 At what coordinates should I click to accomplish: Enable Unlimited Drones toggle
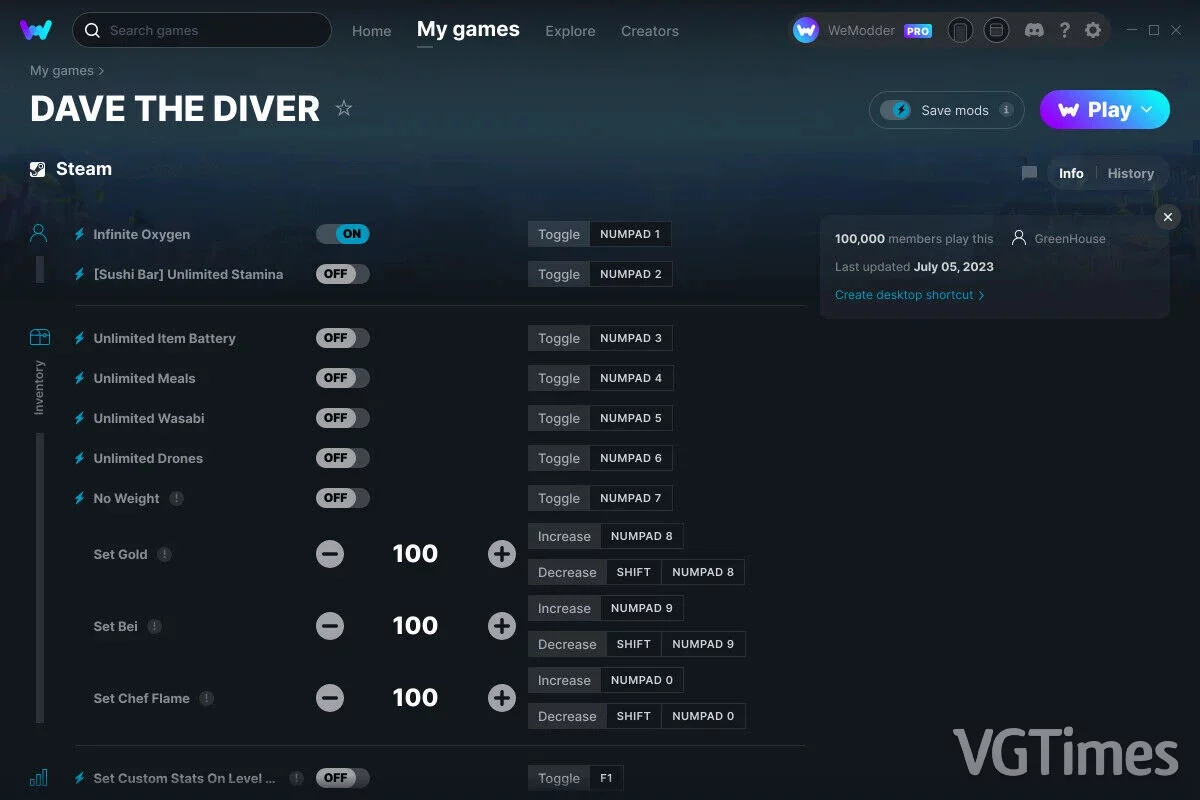click(x=343, y=458)
